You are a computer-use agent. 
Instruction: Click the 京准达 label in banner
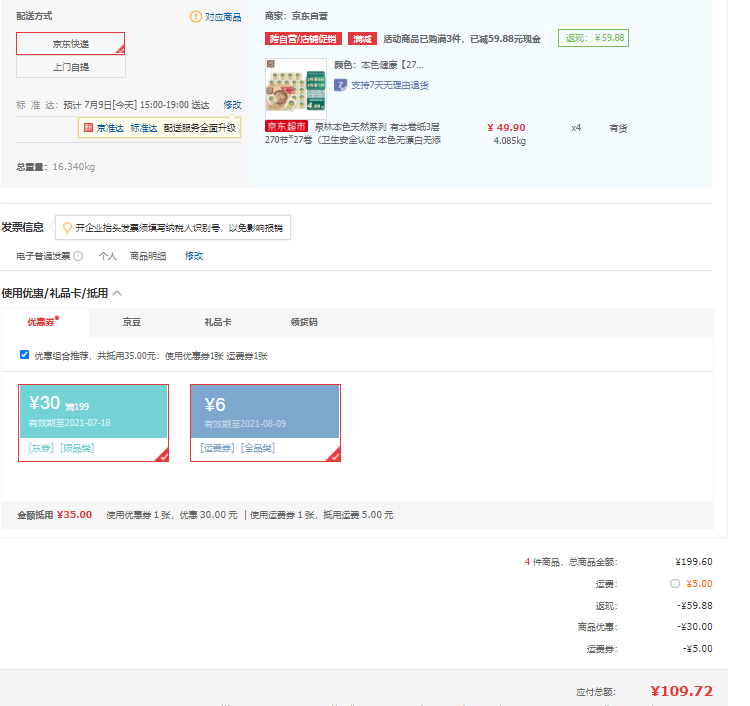coord(110,128)
